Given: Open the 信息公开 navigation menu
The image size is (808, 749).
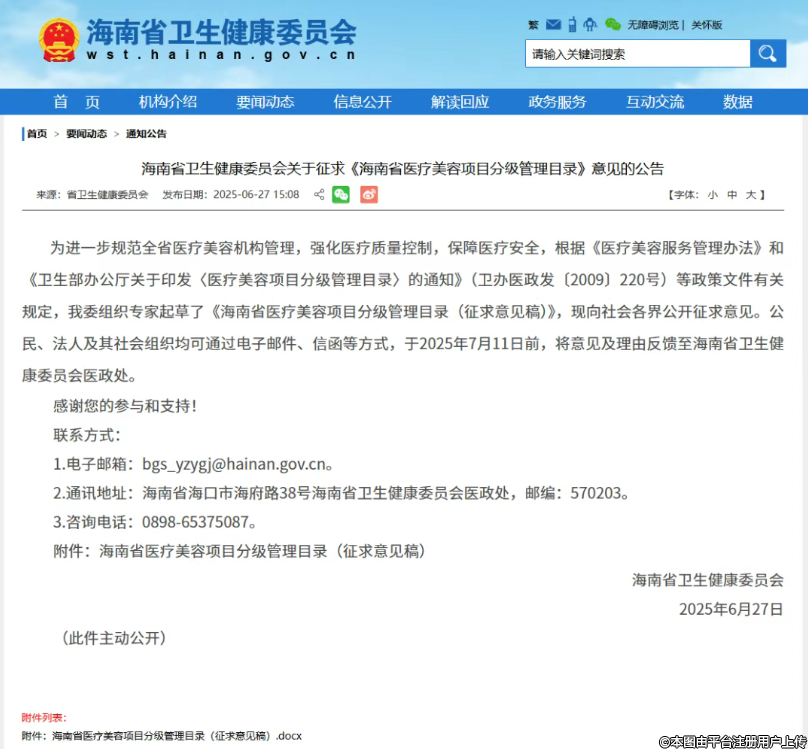Looking at the screenshot, I should tap(362, 102).
